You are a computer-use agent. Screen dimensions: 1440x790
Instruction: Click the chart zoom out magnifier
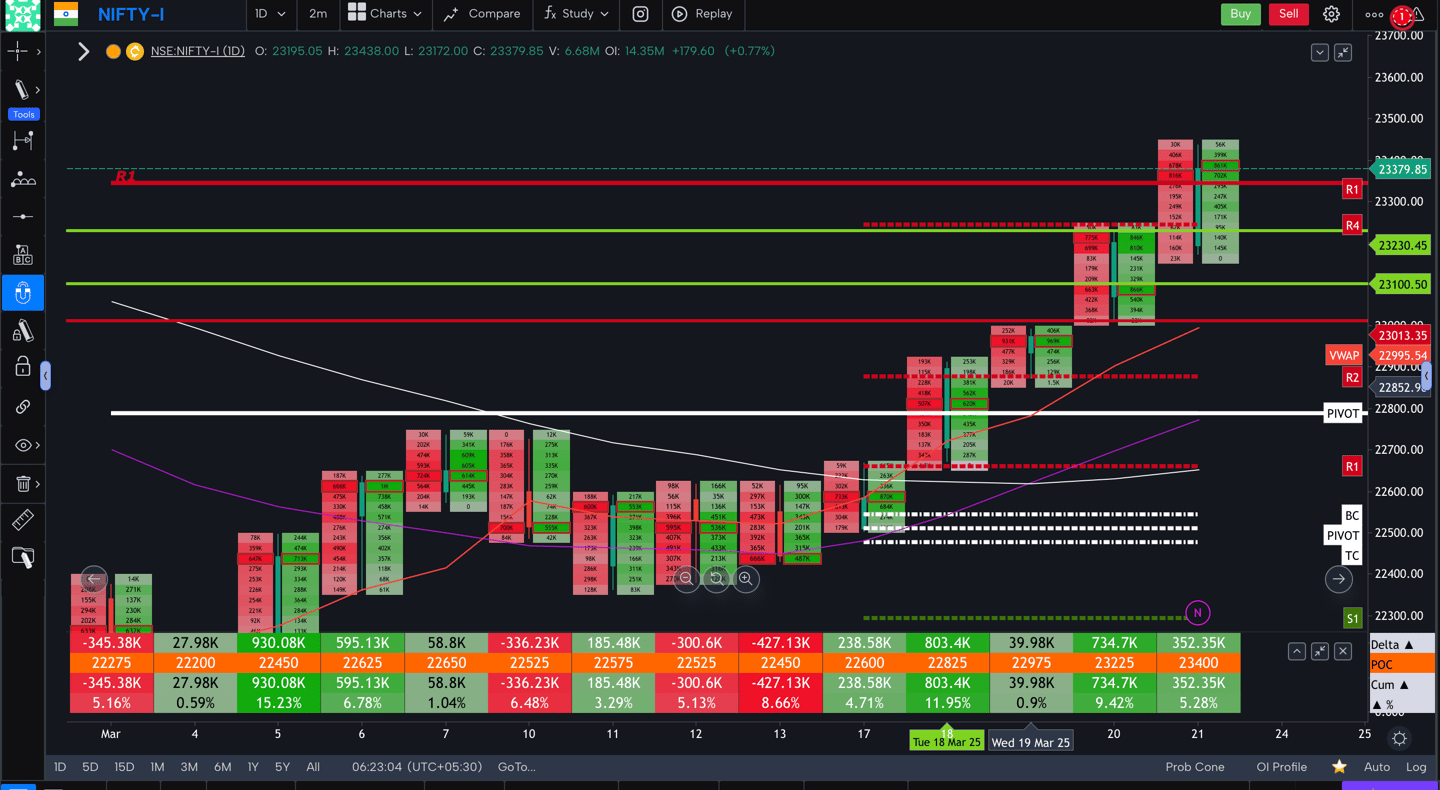686,578
